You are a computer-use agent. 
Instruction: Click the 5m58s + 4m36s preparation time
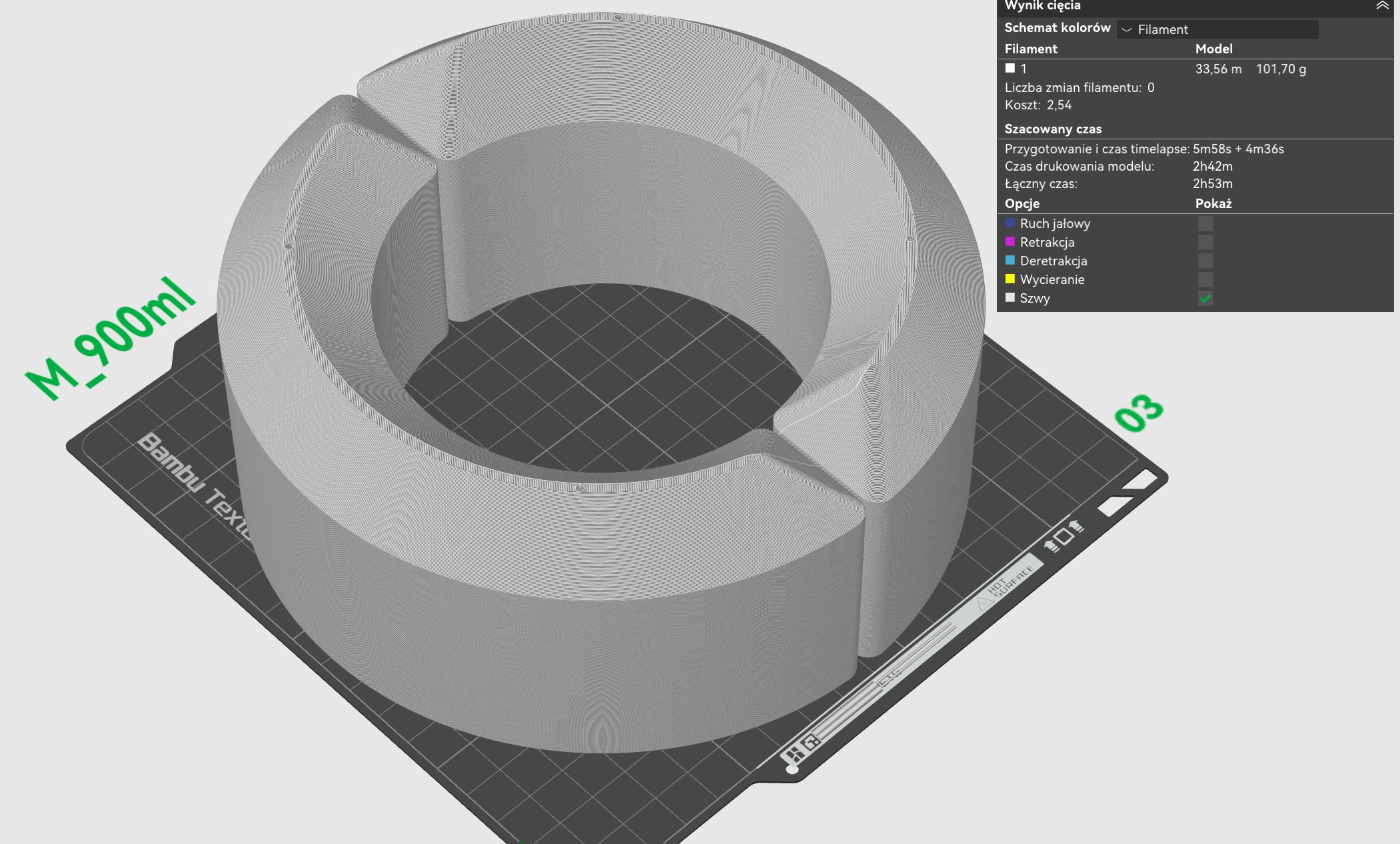click(1238, 149)
